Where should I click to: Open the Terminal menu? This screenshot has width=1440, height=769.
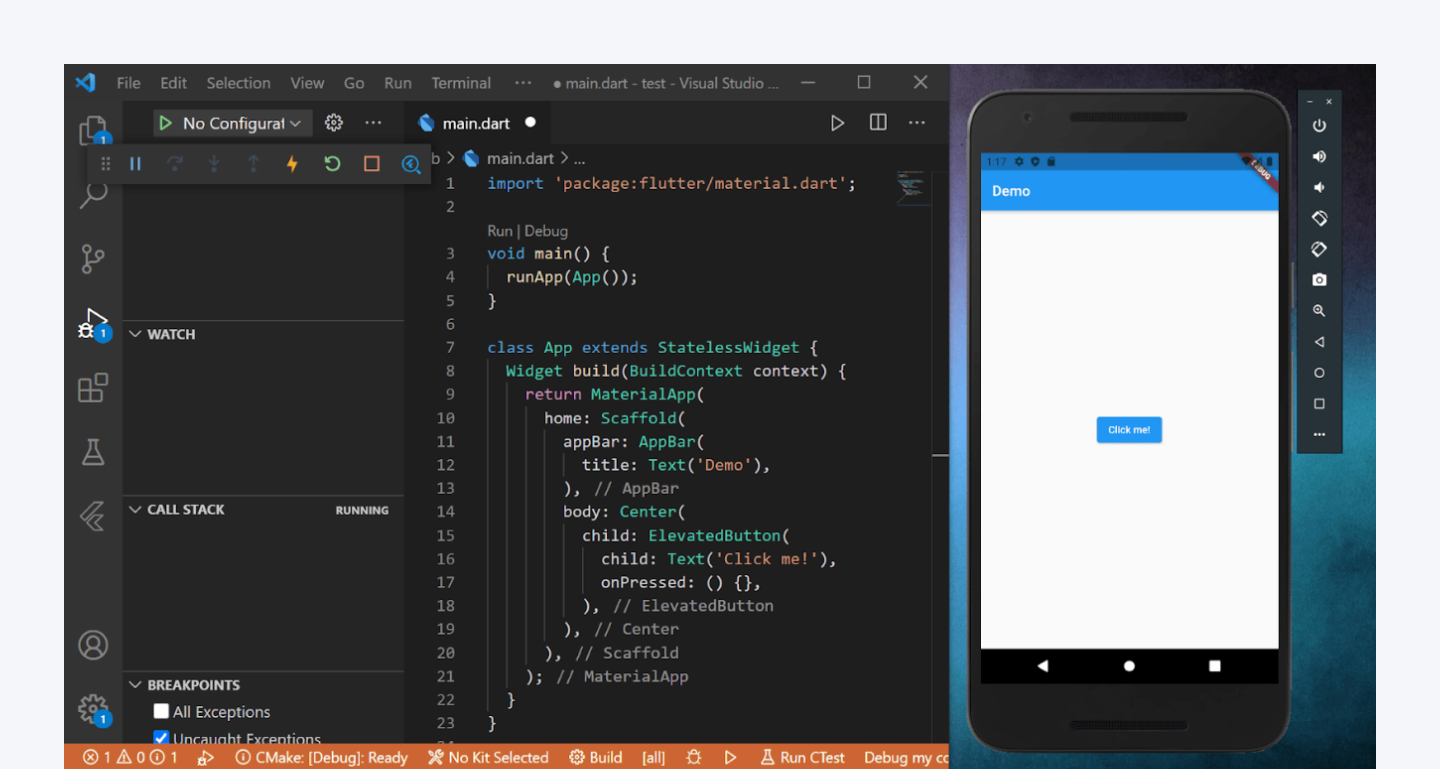click(x=460, y=83)
